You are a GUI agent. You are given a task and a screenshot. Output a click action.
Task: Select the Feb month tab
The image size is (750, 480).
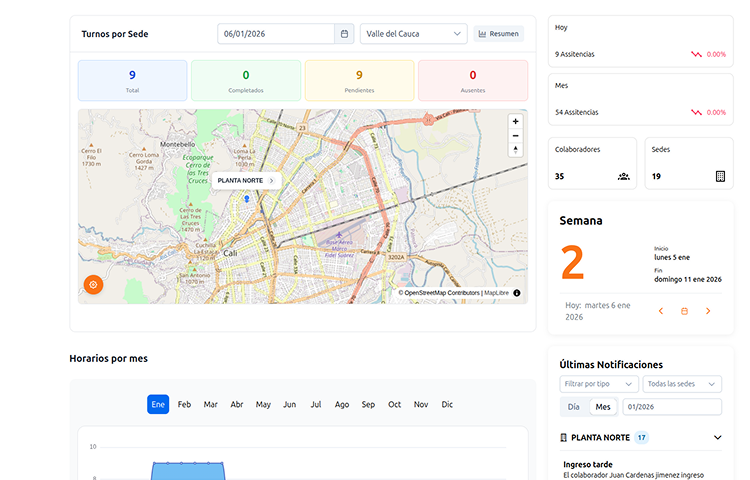click(184, 404)
